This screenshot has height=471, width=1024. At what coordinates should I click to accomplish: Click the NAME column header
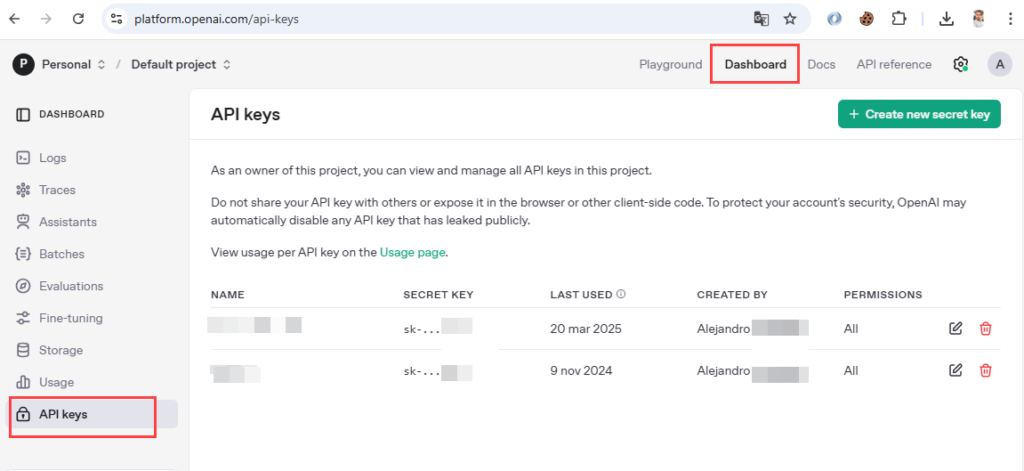227,295
